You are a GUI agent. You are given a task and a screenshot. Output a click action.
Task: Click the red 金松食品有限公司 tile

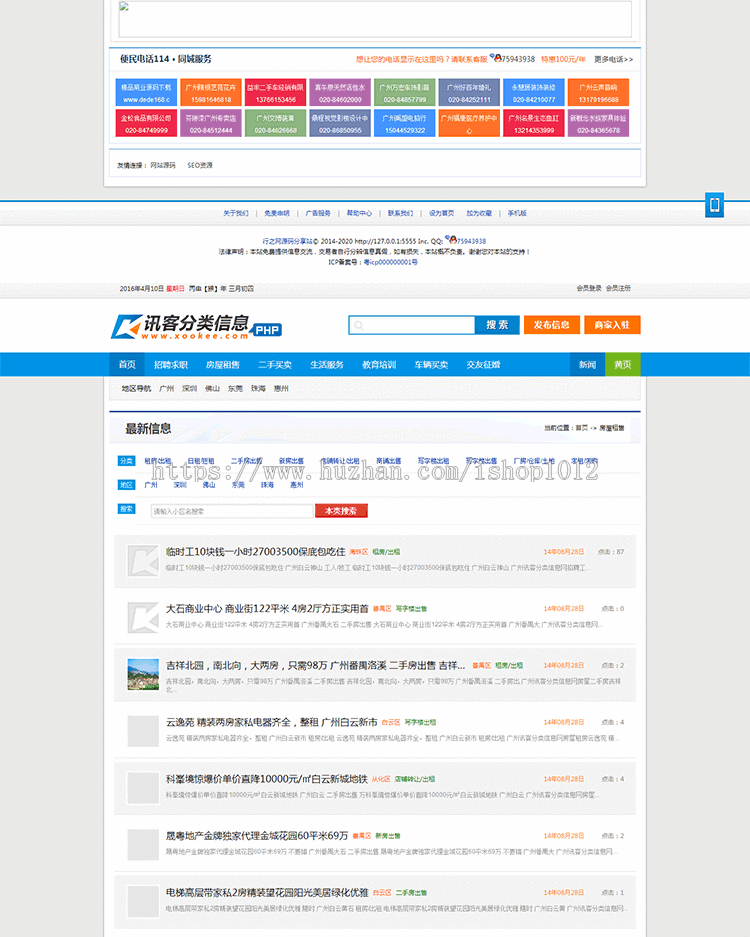click(x=146, y=123)
